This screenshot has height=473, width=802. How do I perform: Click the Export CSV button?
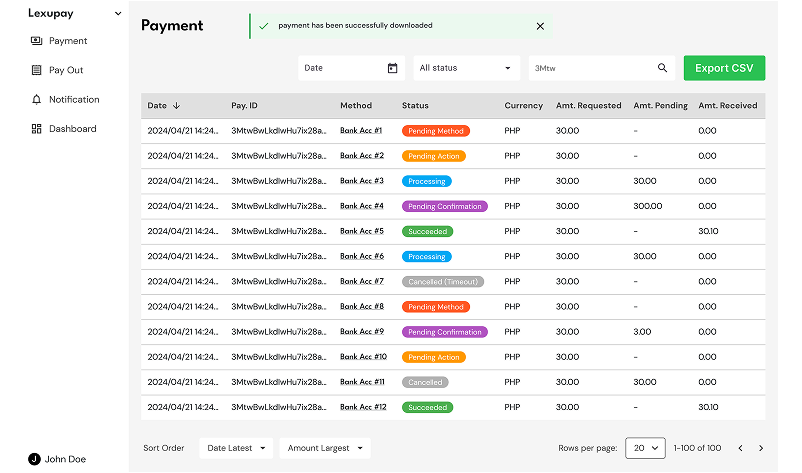click(724, 68)
